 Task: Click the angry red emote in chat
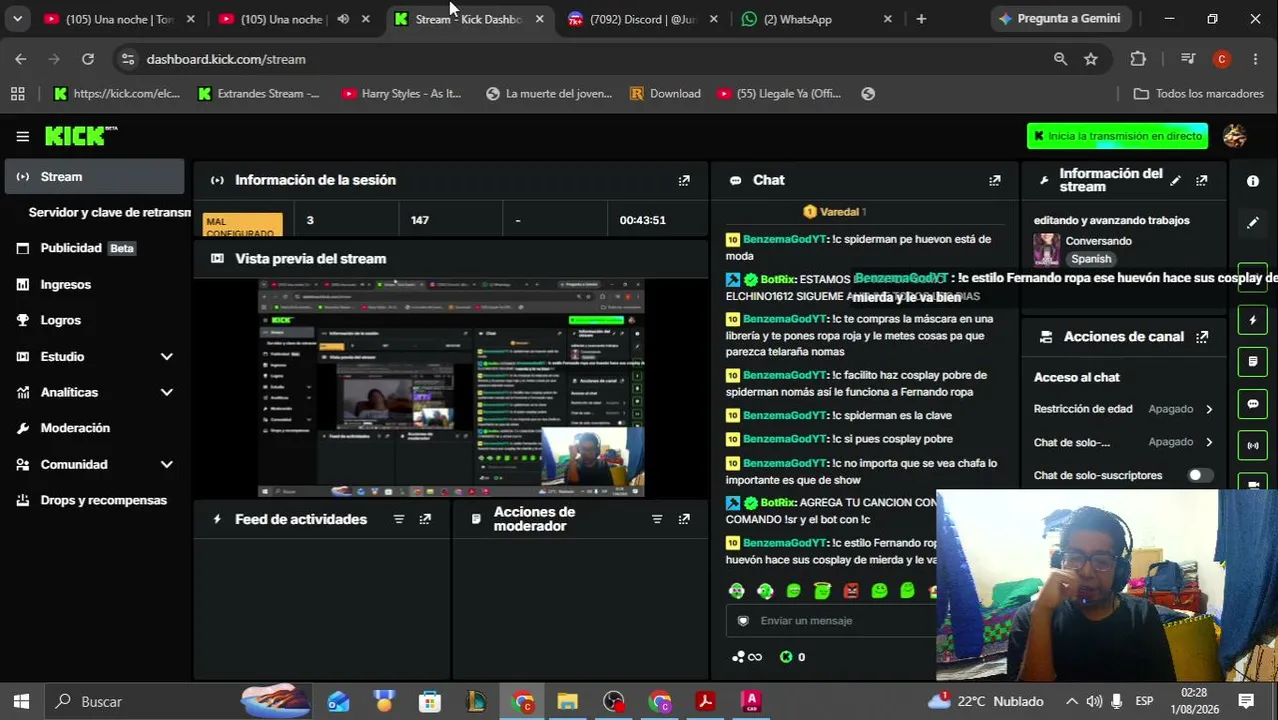[851, 591]
